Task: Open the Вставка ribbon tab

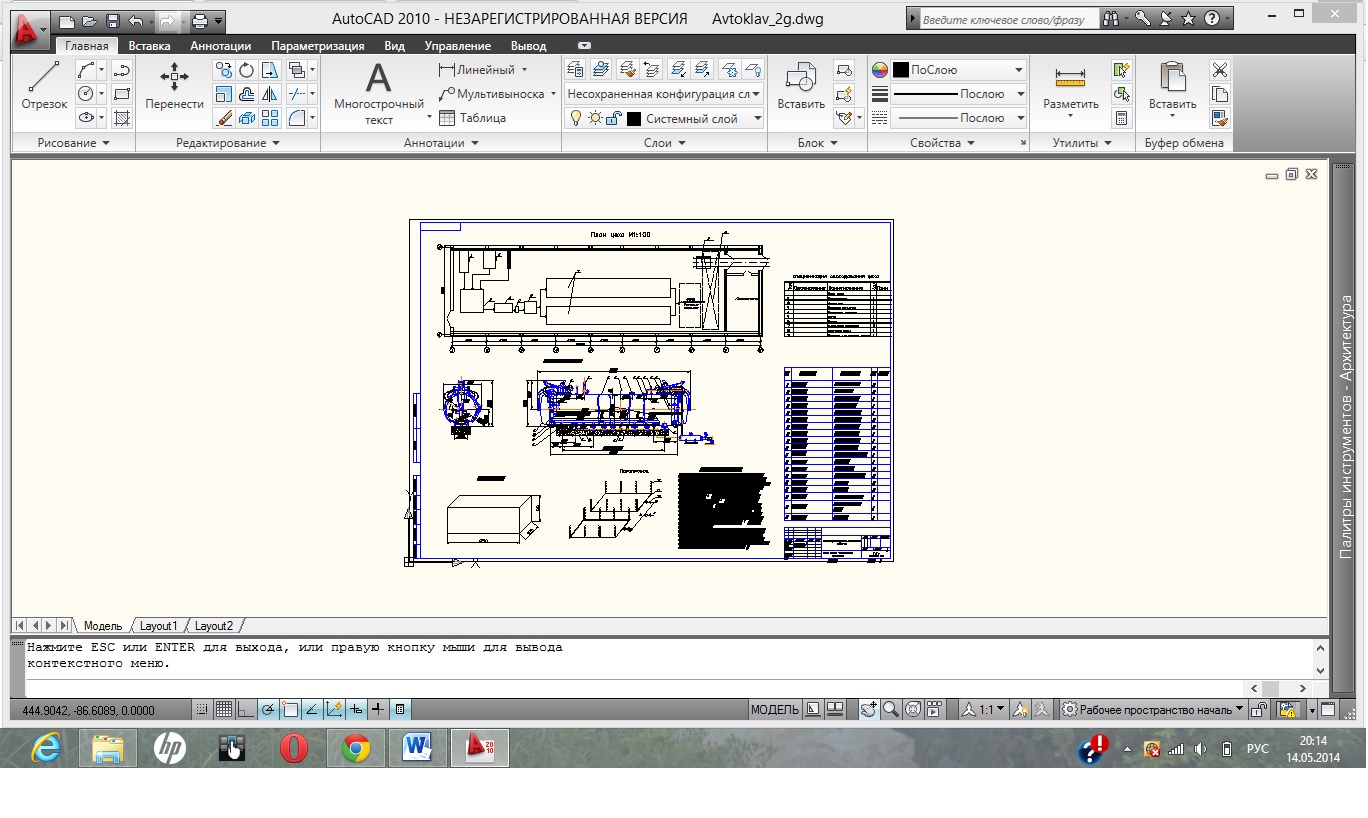Action: [x=149, y=46]
